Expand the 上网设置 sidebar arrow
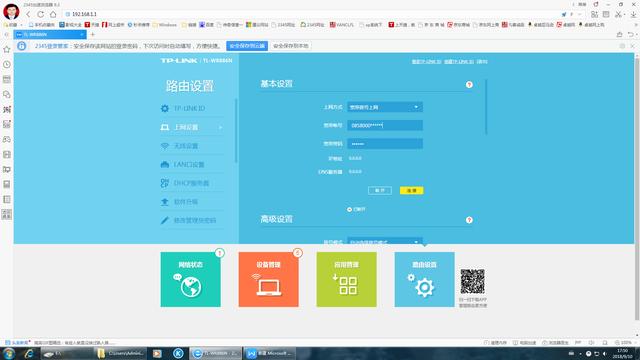The width and height of the screenshot is (640, 360). pyautogui.click(x=220, y=127)
